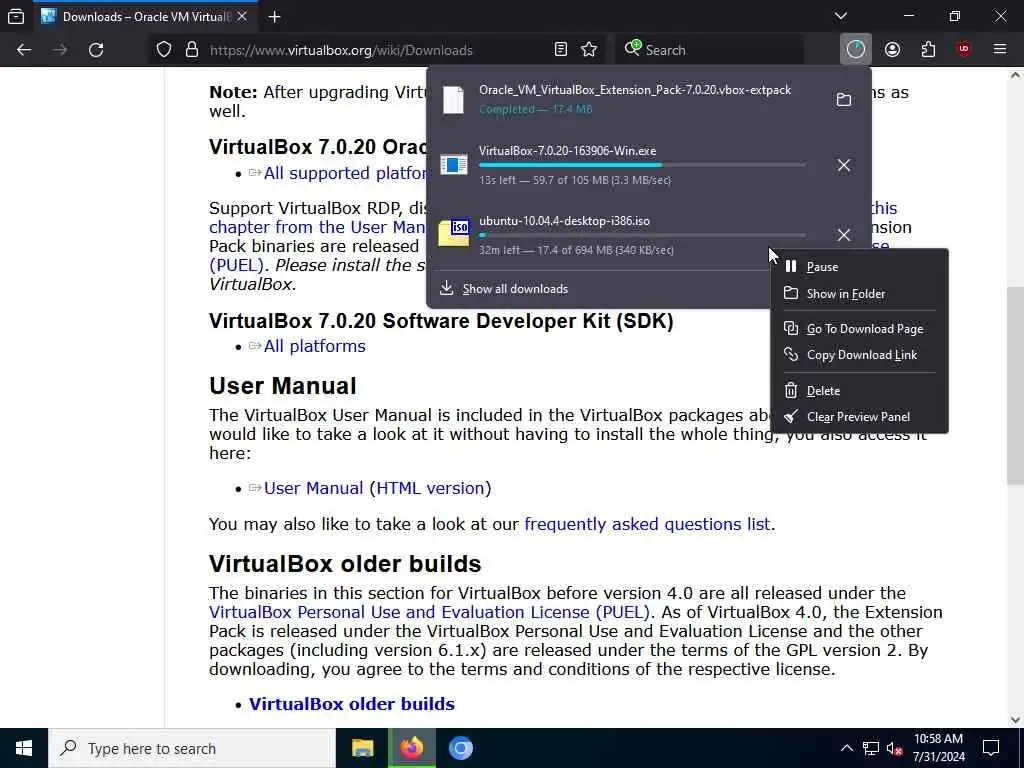Toggle reader view icon in address bar
Viewport: 1024px width, 768px height.
560,50
